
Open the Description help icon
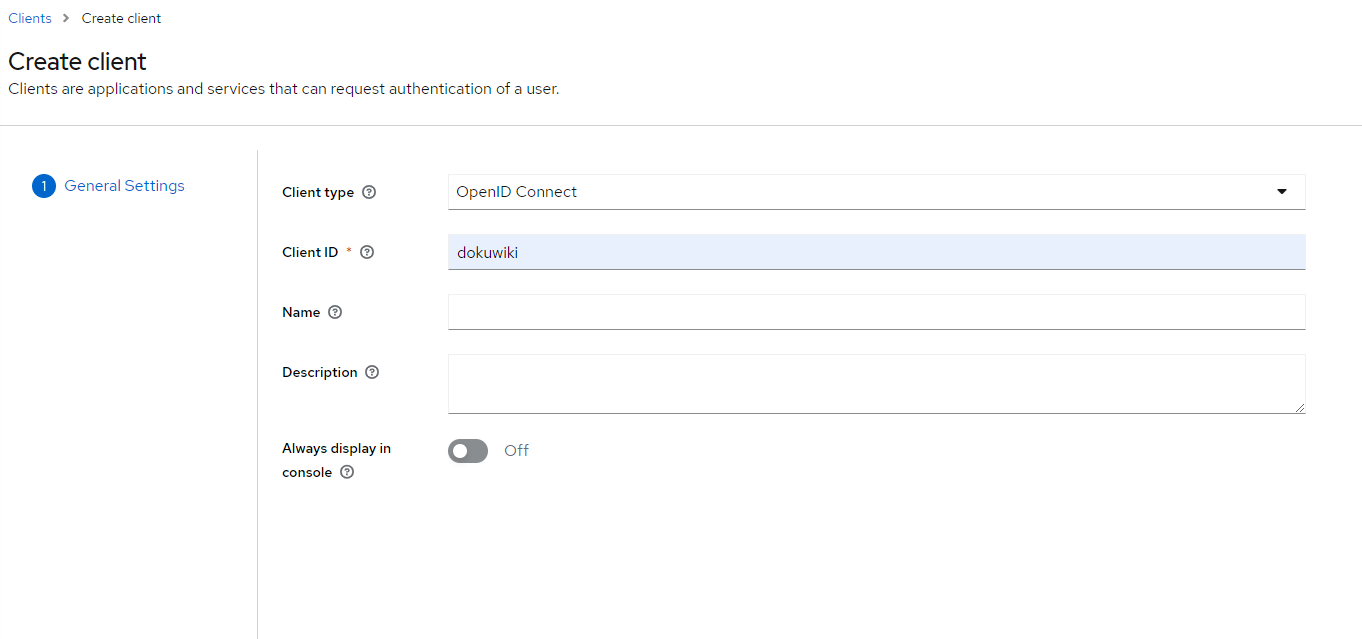(x=372, y=372)
